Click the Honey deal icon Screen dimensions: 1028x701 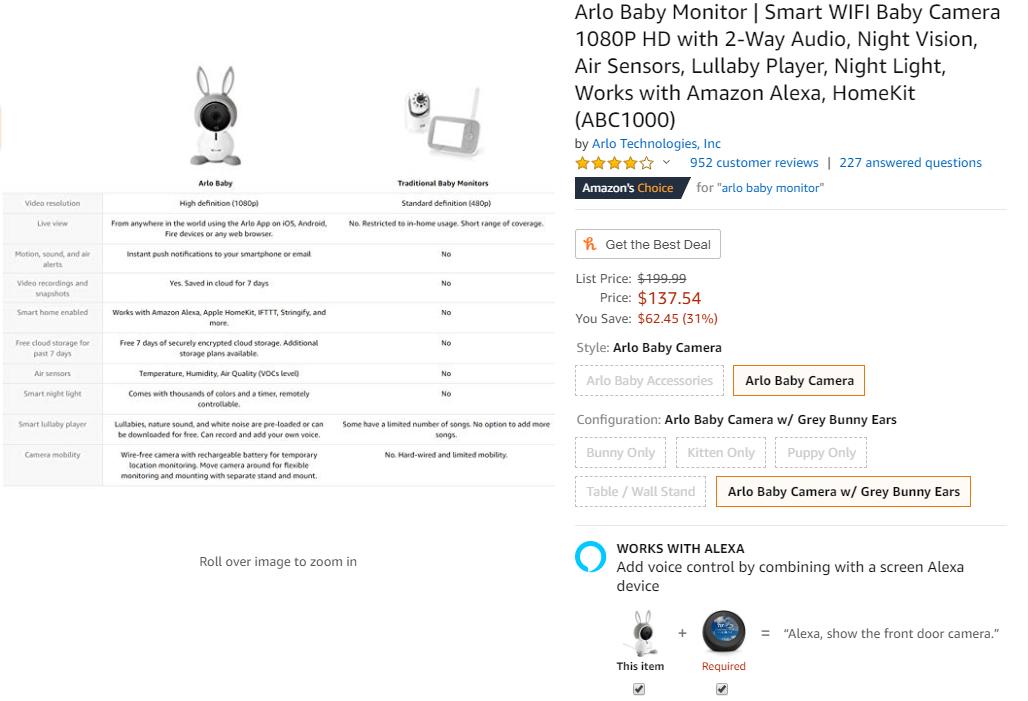590,244
